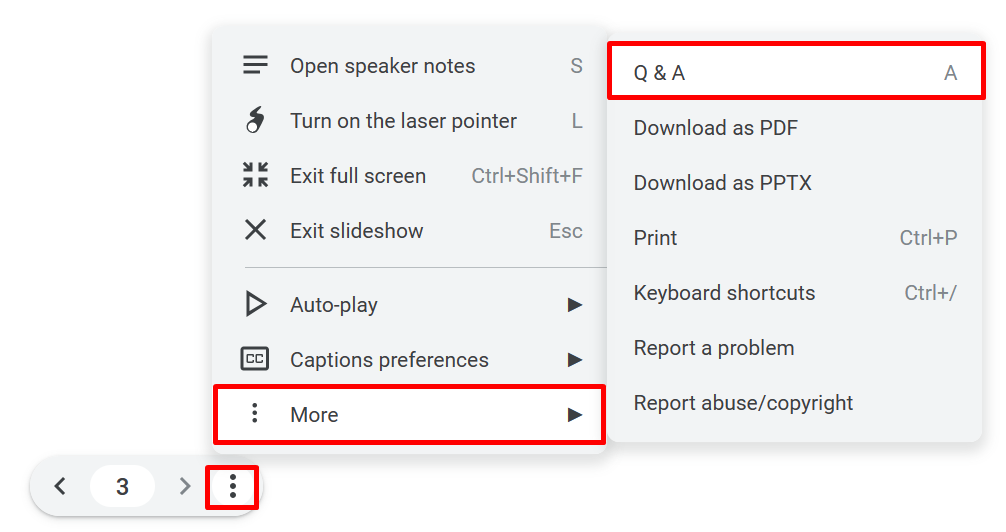The width and height of the screenshot is (1006, 532).
Task: Click the three-dot icon beside More
Action: pos(255,414)
